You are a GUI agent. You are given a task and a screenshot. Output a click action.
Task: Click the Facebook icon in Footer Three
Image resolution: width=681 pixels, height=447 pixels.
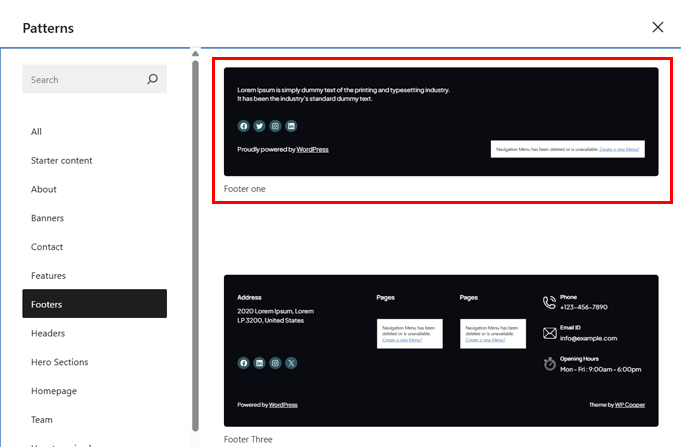(x=243, y=363)
